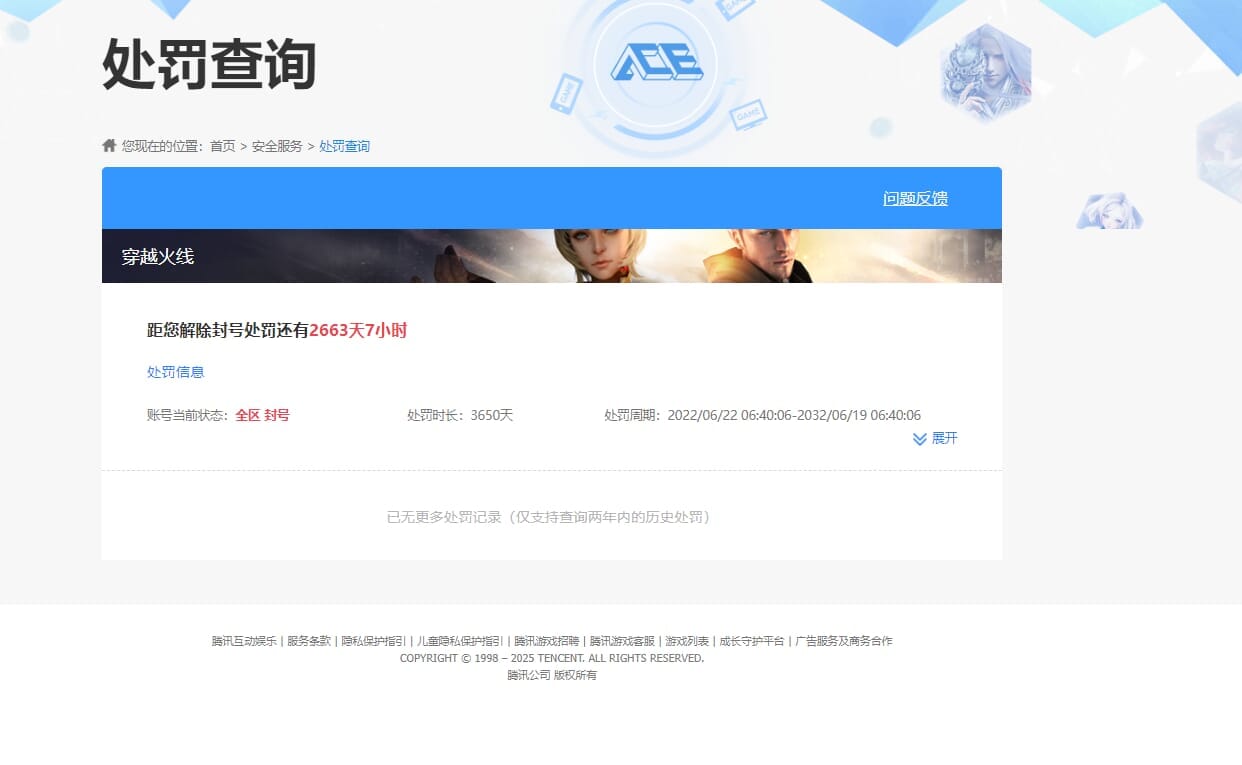Click the double-chevron expand icon
This screenshot has width=1242, height=765.
[x=920, y=439]
